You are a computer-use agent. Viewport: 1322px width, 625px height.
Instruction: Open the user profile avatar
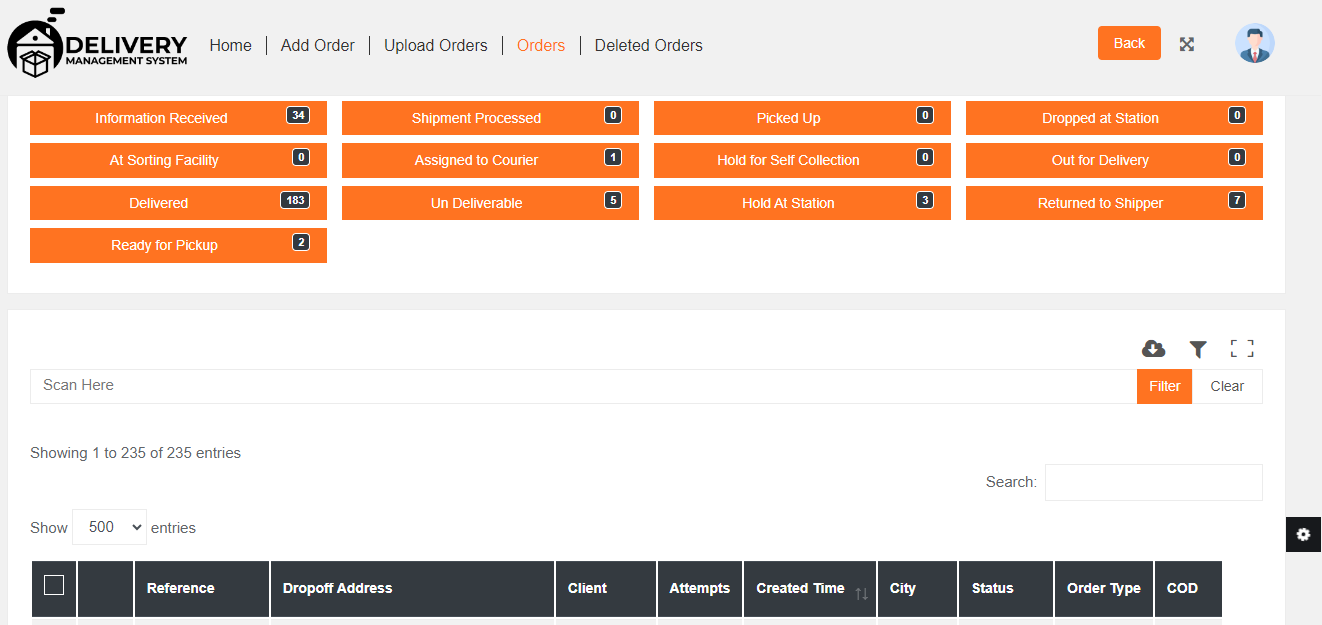(1254, 44)
